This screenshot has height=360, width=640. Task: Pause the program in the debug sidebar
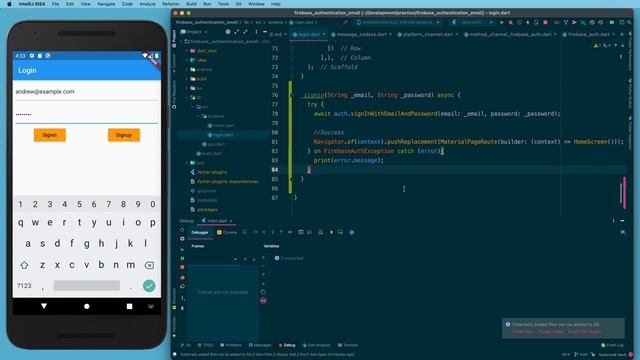[182, 258]
